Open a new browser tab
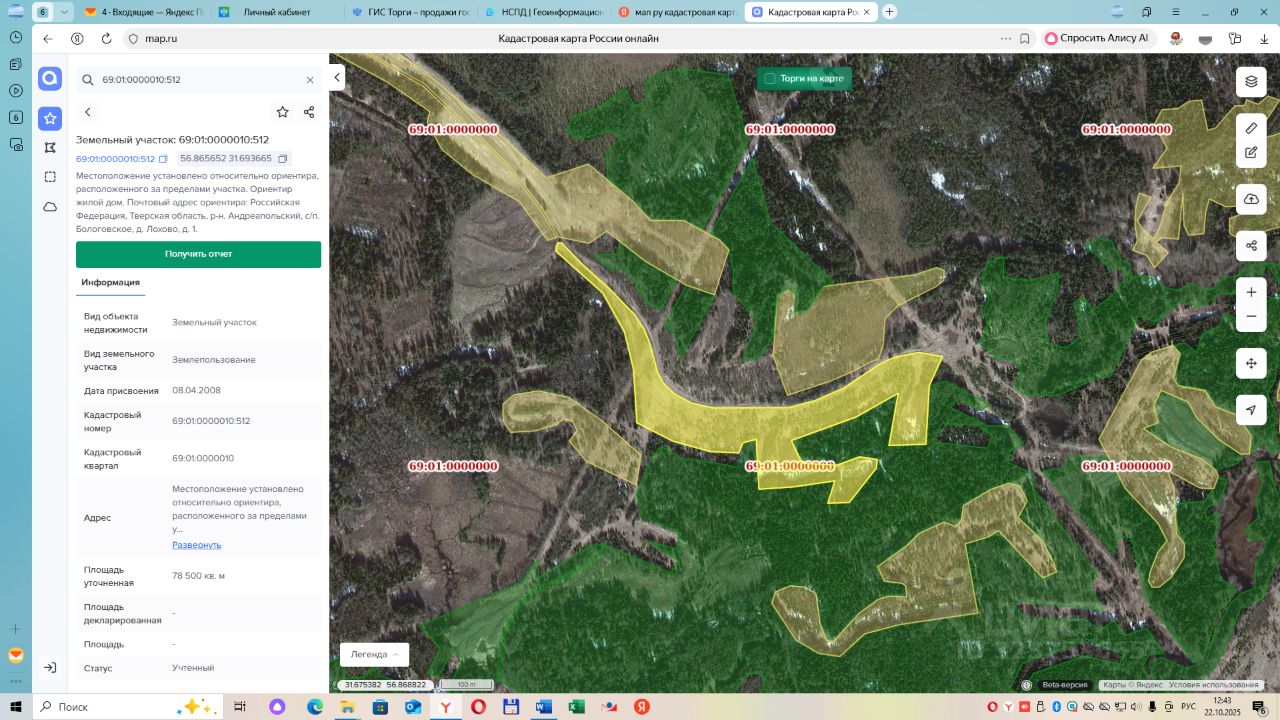 pos(889,12)
